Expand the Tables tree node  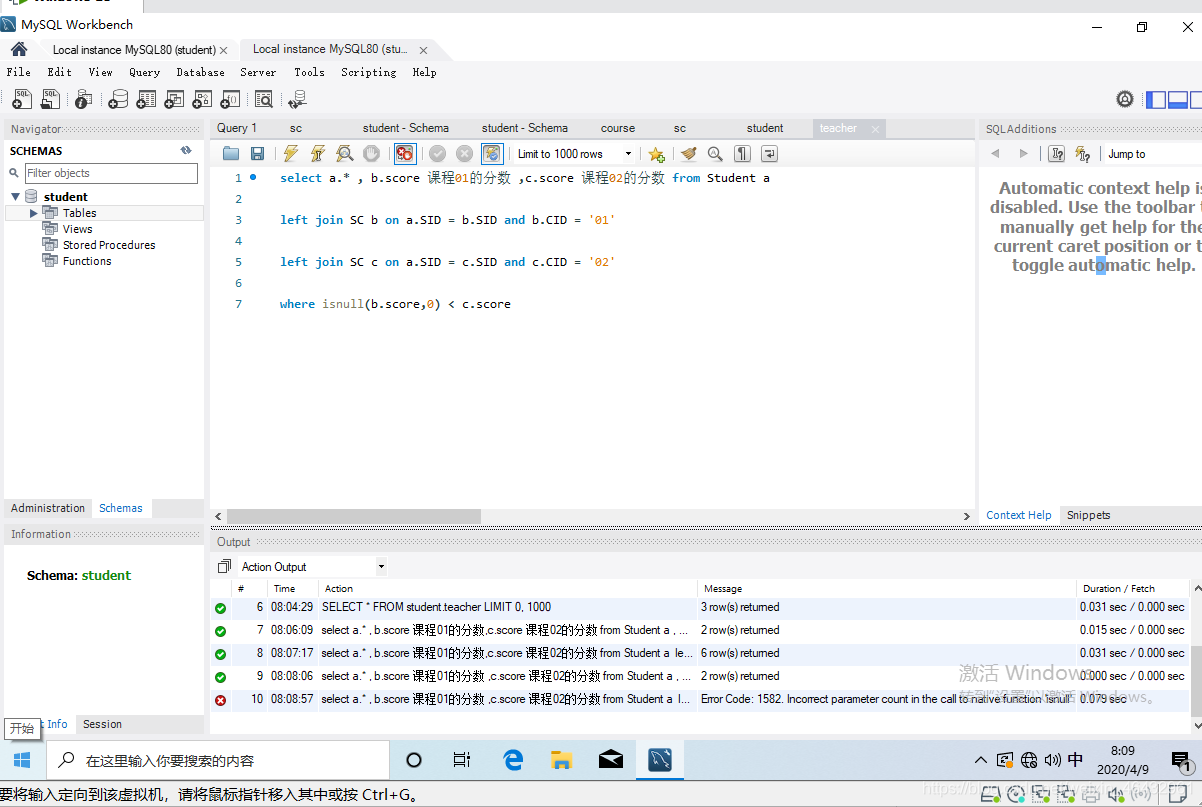33,213
